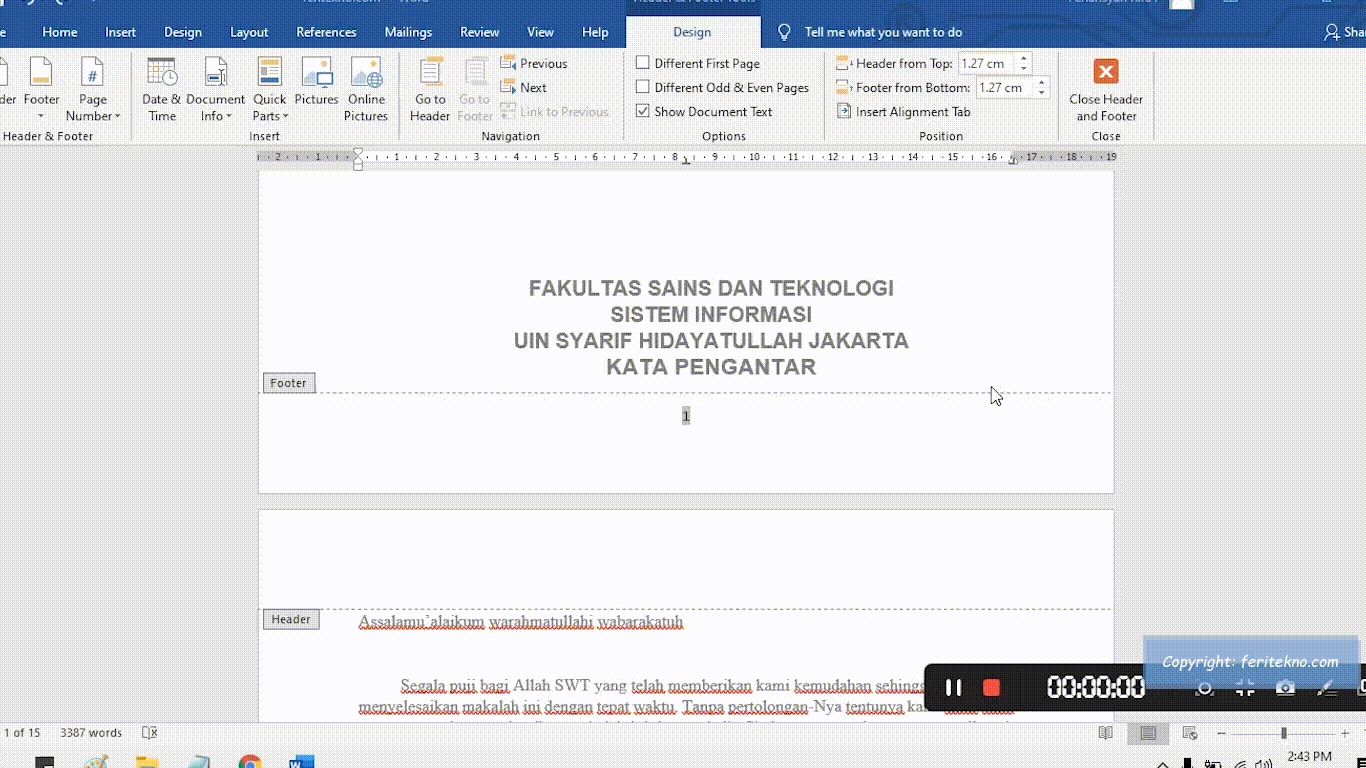1366x768 pixels.
Task: Click the zoom slider handle
Action: click(1284, 733)
